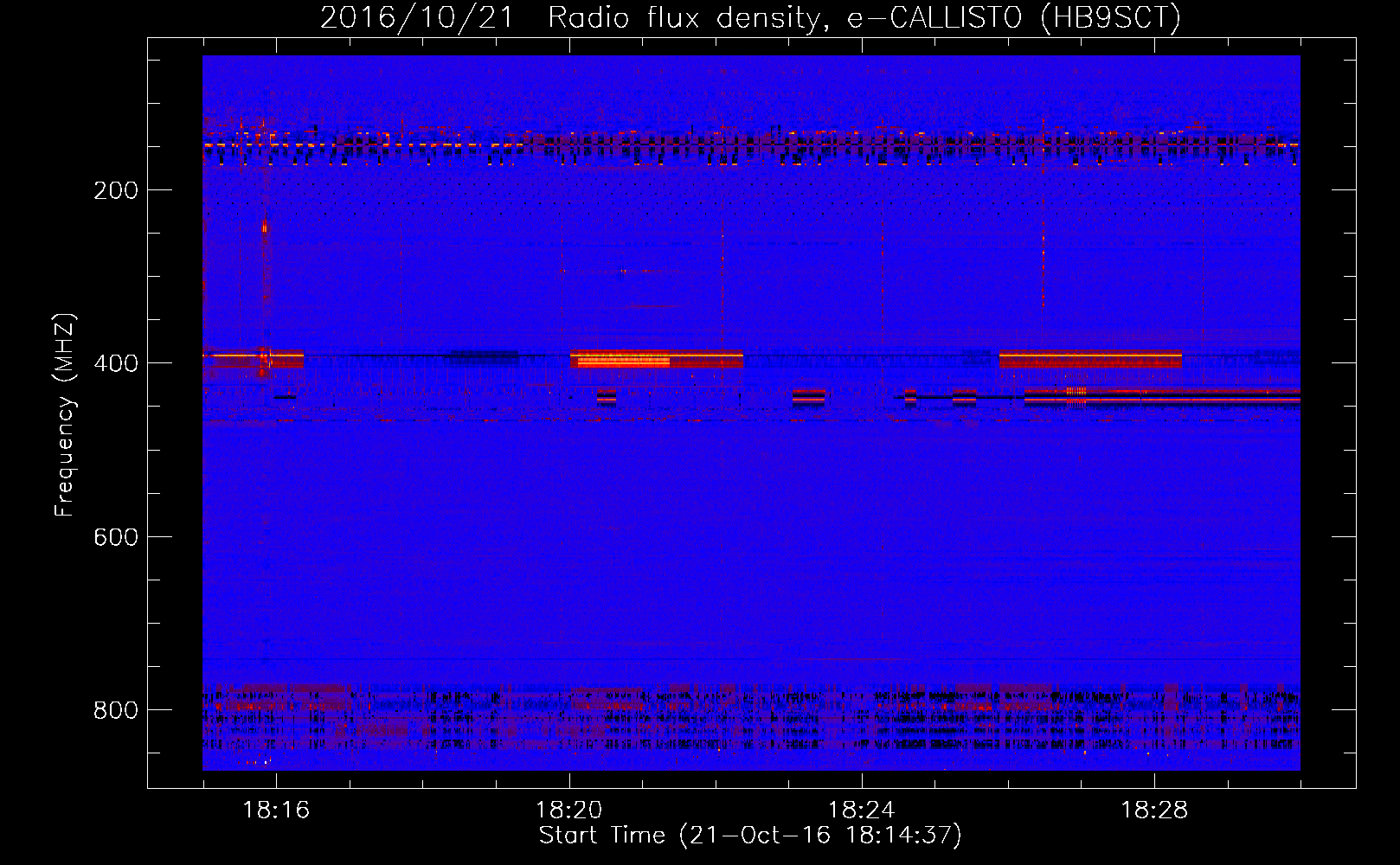Click the 600 frequency tick label

(116, 537)
